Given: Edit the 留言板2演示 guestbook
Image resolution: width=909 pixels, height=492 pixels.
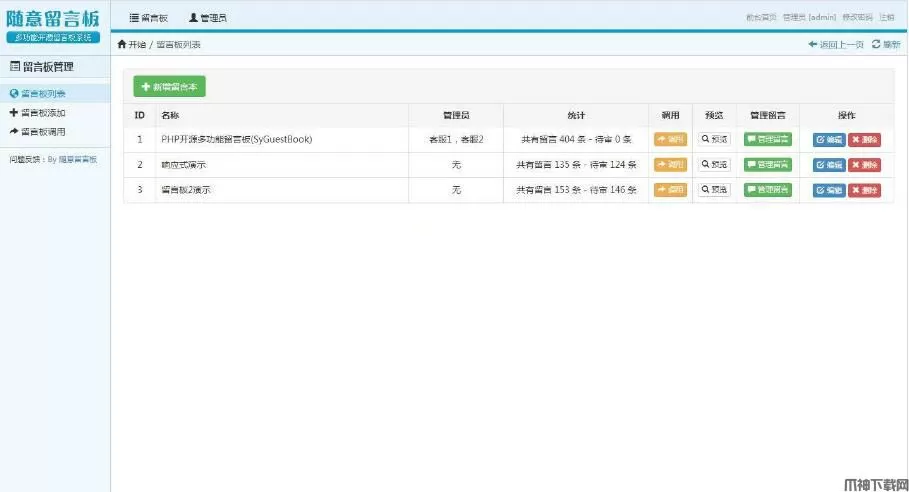Looking at the screenshot, I should pos(829,189).
